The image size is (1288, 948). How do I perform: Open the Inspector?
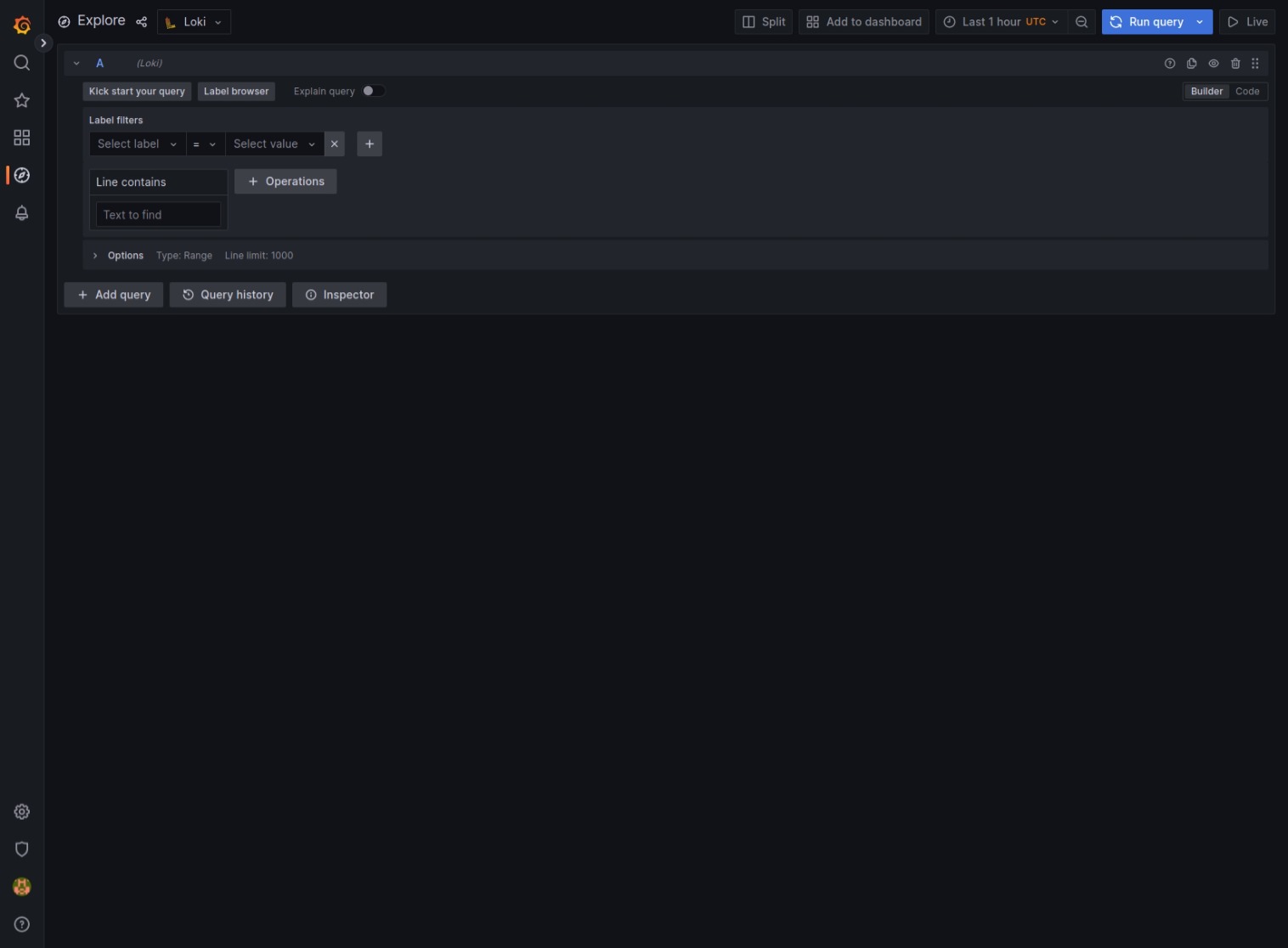pyautogui.click(x=340, y=295)
